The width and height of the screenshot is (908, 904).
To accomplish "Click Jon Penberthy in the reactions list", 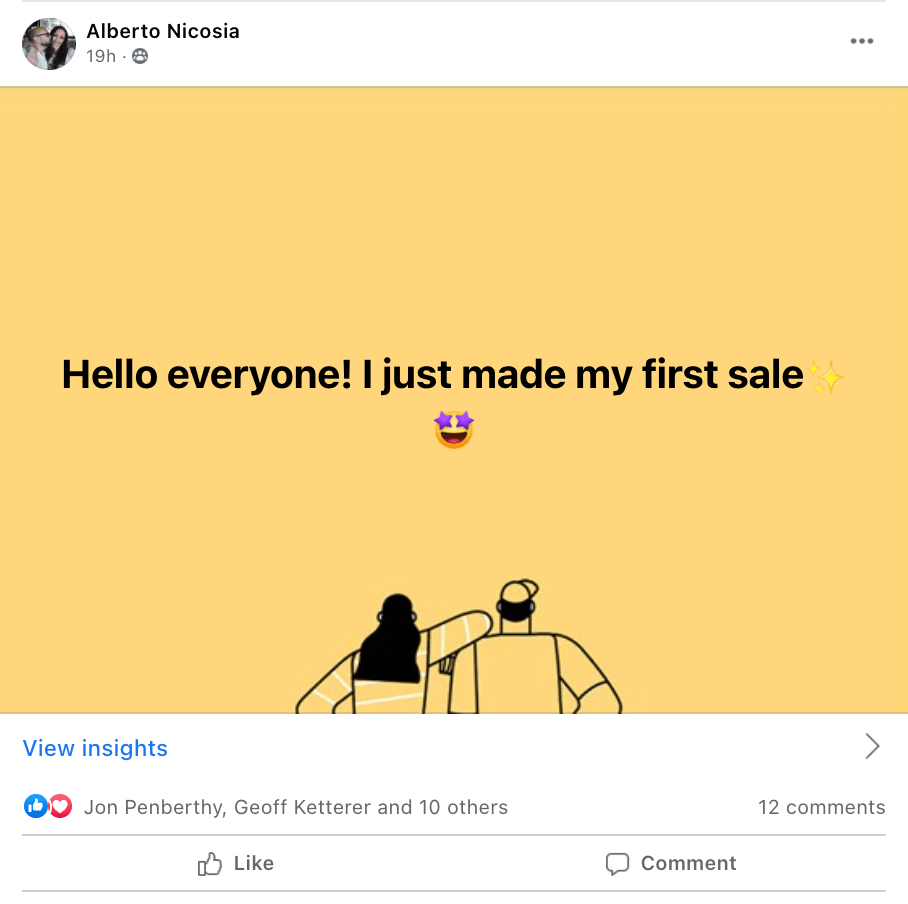I will tap(153, 807).
